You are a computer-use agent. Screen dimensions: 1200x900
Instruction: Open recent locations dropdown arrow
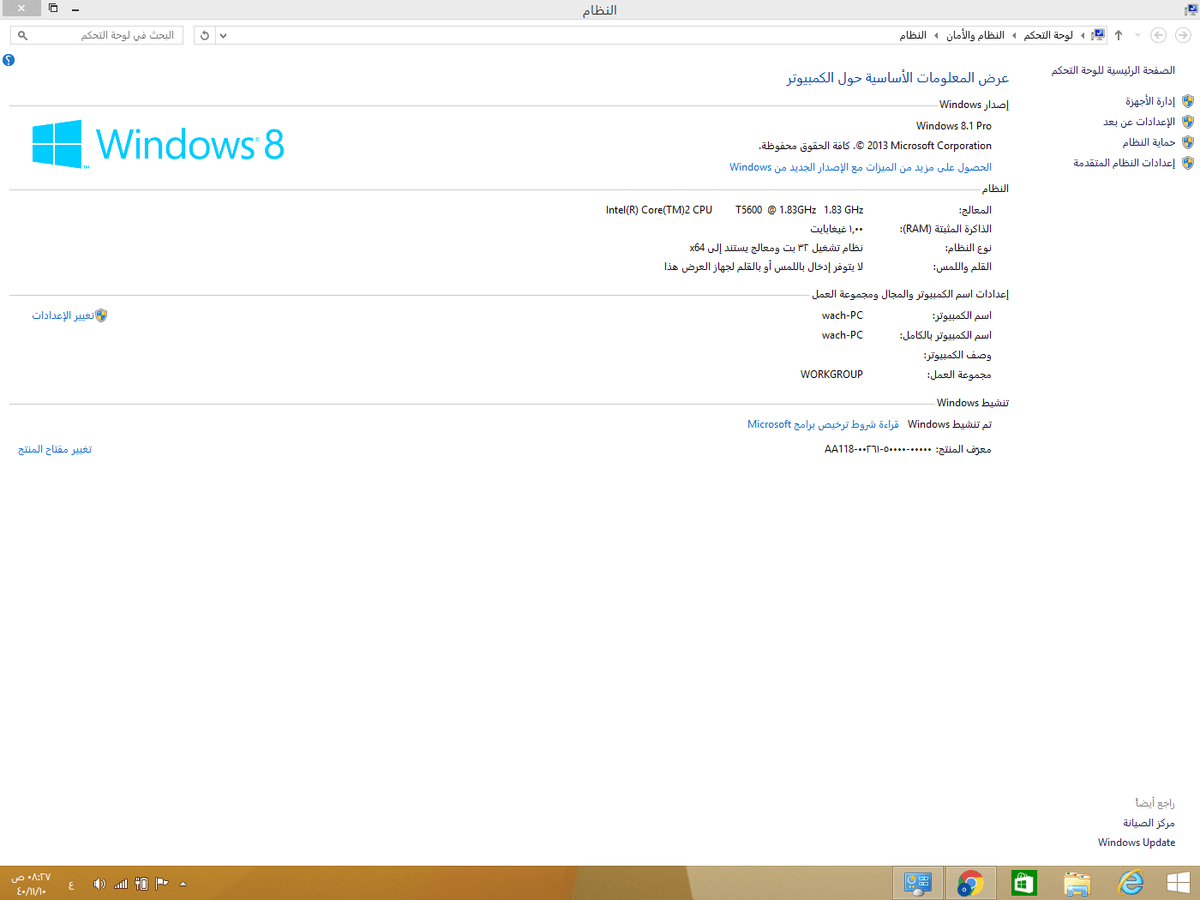tap(1137, 35)
